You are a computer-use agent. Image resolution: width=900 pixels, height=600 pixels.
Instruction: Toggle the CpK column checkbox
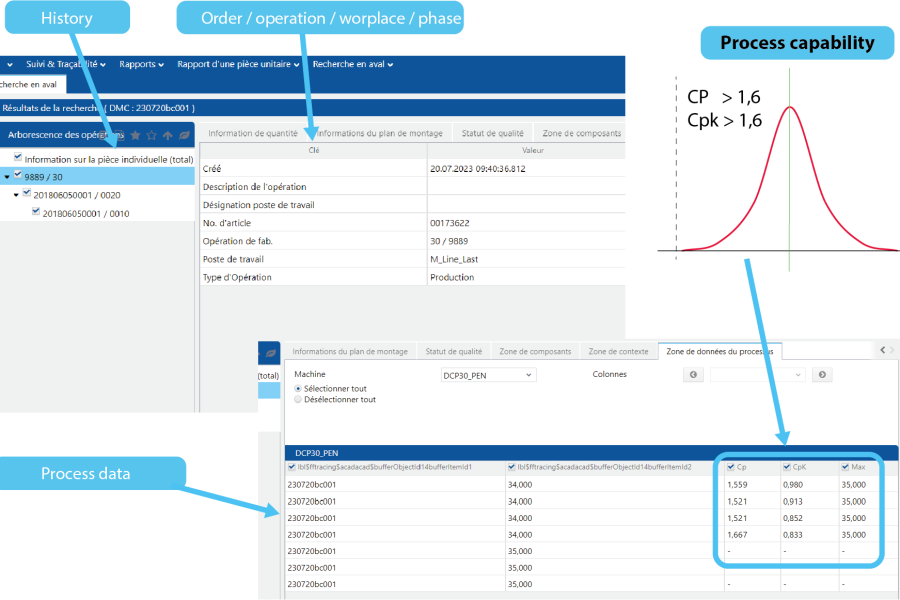point(786,467)
